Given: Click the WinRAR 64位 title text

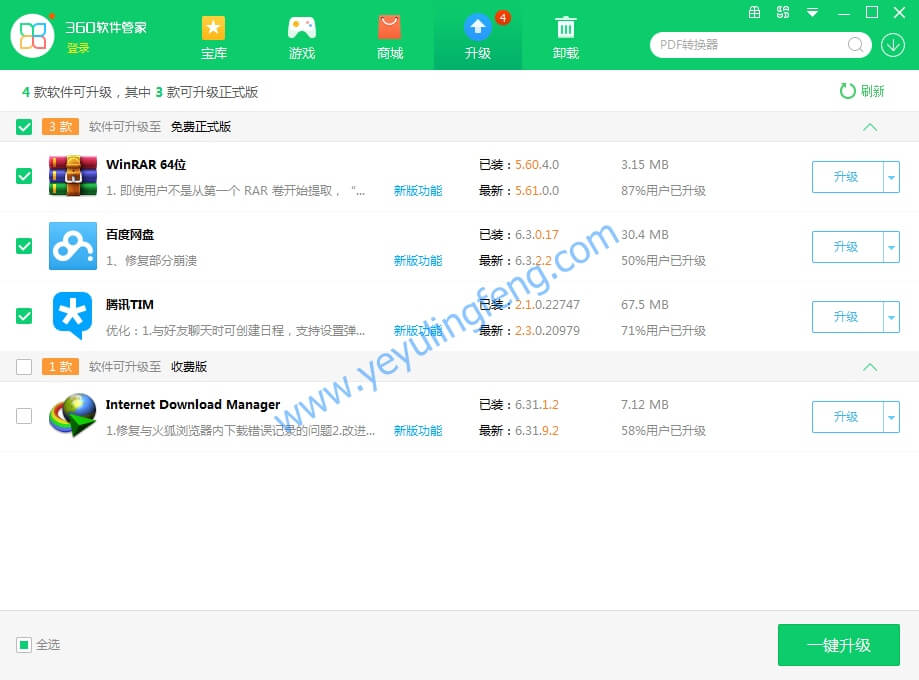Looking at the screenshot, I should coord(146,164).
